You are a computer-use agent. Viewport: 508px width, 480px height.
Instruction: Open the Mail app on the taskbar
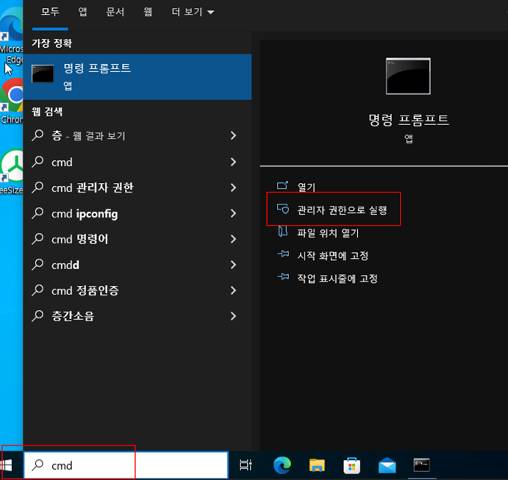pos(387,465)
